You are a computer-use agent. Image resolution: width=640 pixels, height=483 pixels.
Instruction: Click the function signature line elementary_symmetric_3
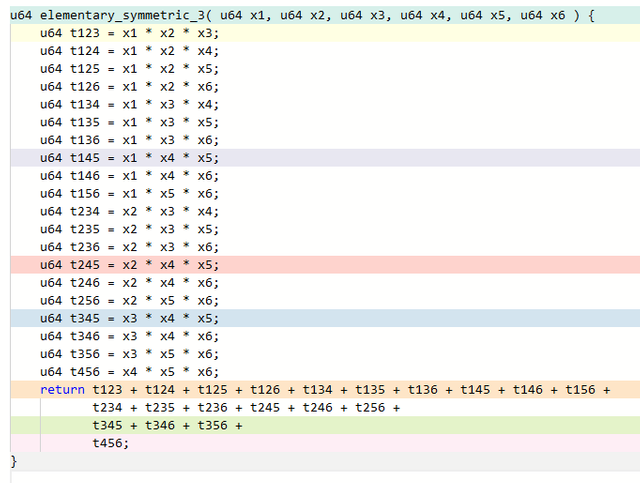(x=325, y=16)
